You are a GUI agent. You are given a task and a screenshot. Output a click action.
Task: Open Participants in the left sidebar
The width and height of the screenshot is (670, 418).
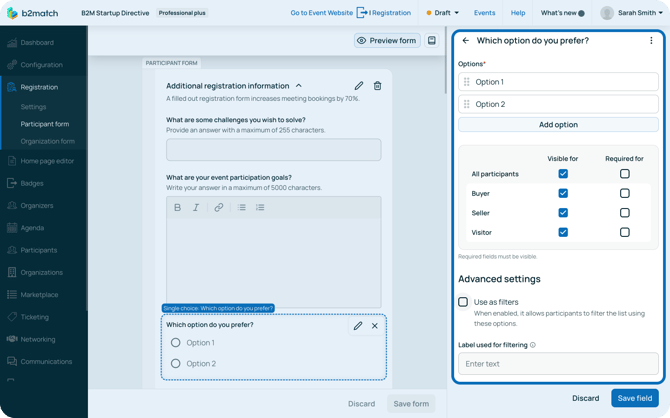point(38,250)
